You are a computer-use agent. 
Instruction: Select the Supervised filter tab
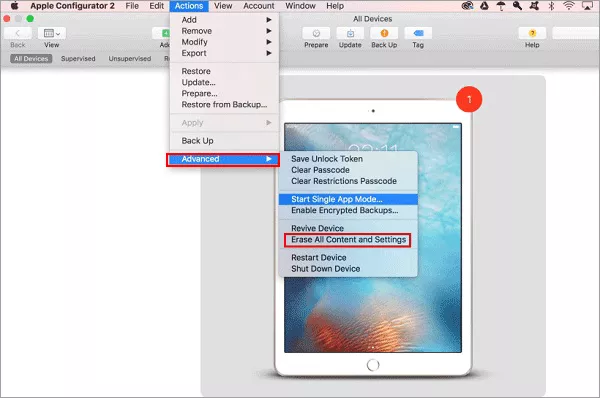(x=78, y=59)
